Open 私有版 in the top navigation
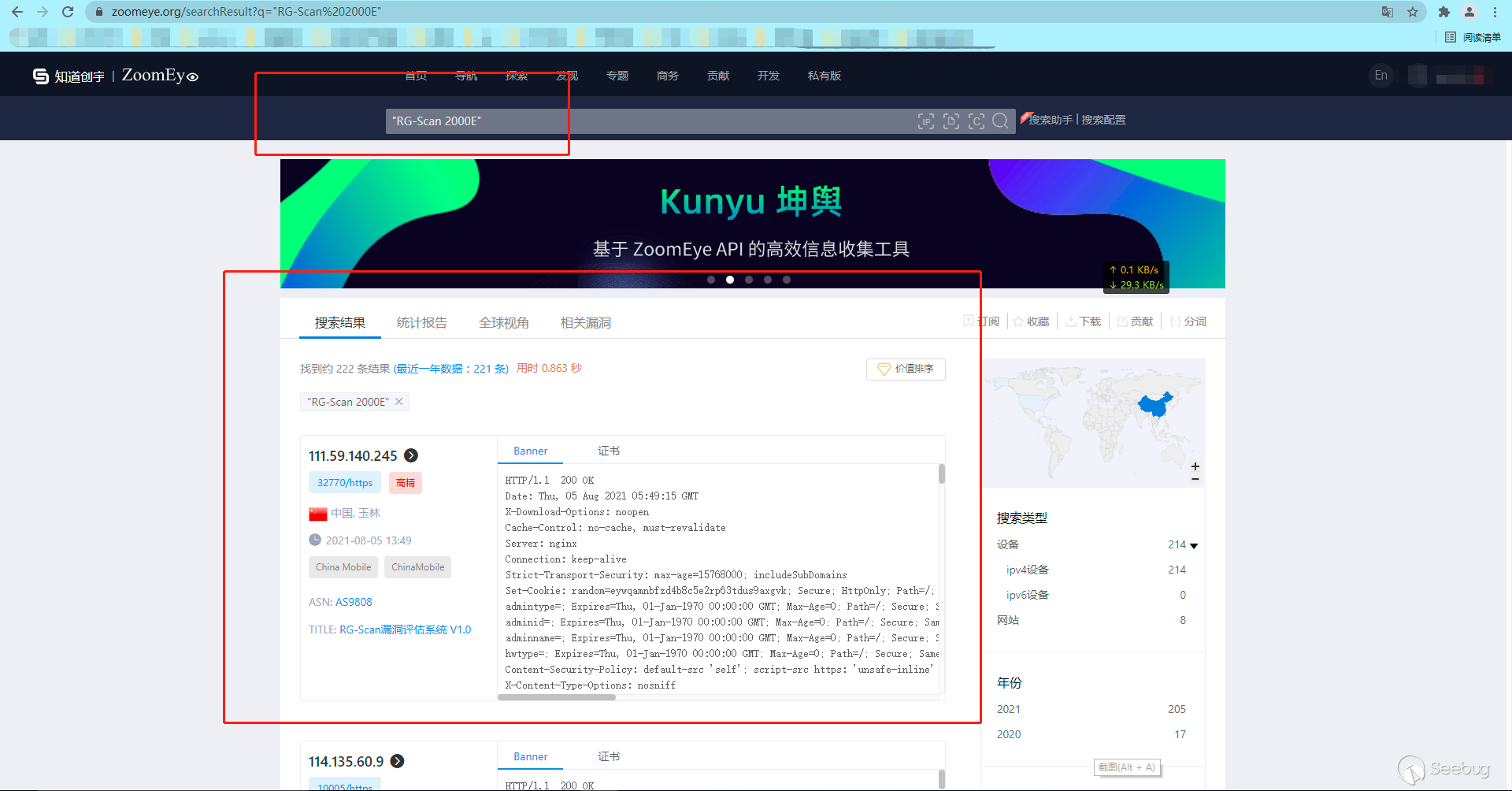1512x791 pixels. coord(825,76)
